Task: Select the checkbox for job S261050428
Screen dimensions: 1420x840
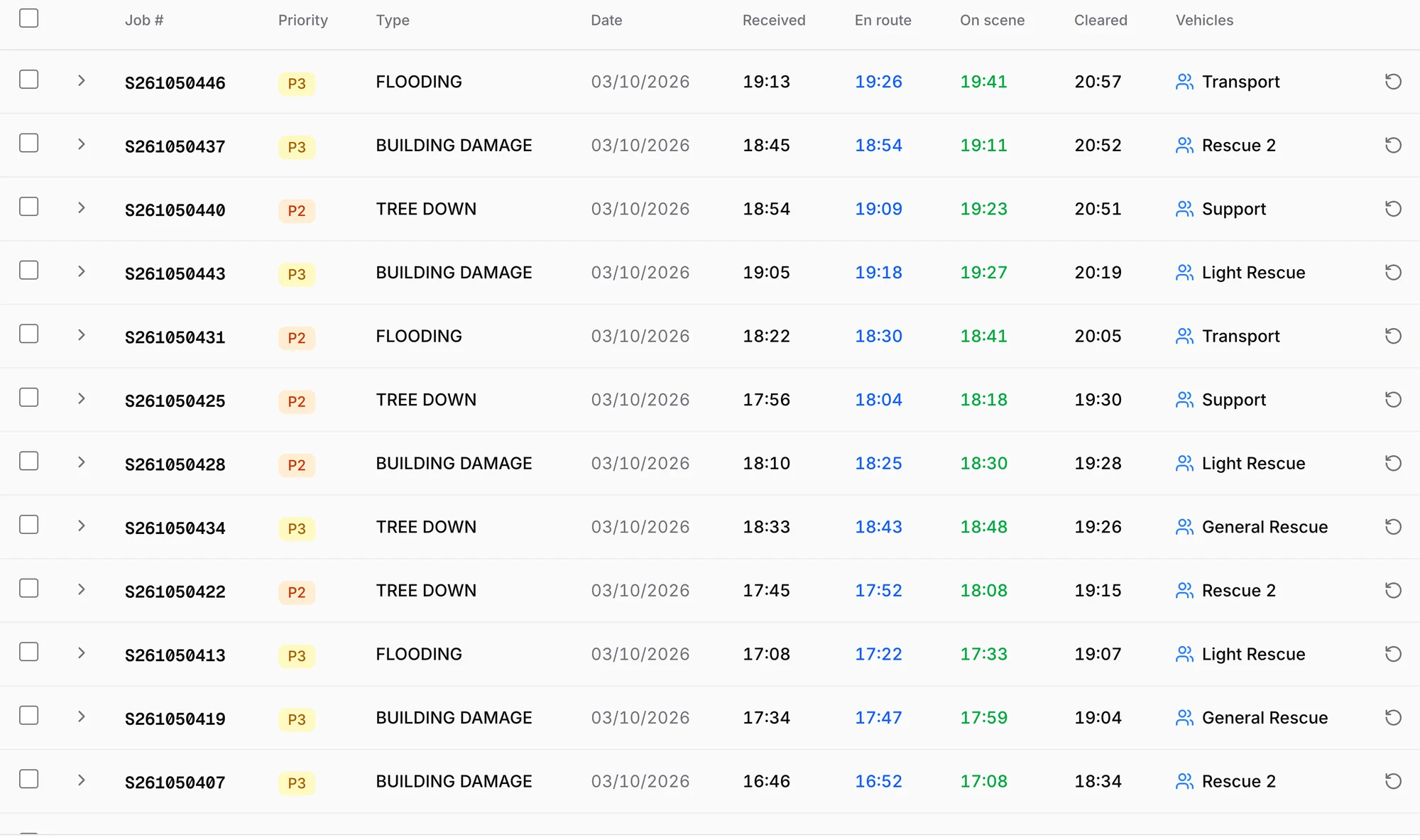Action: [29, 462]
